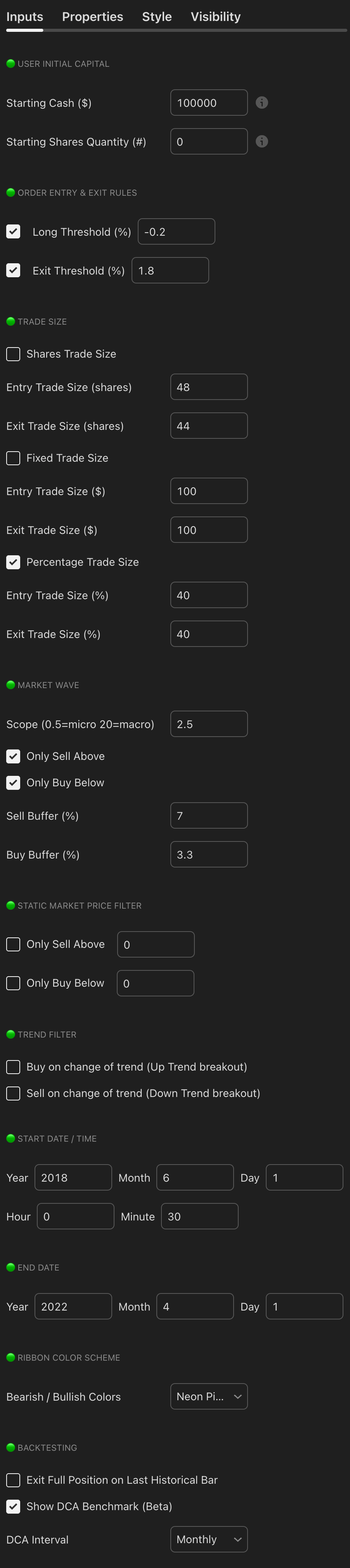Go to the Visibility tab
350x1568 pixels.
pos(215,17)
